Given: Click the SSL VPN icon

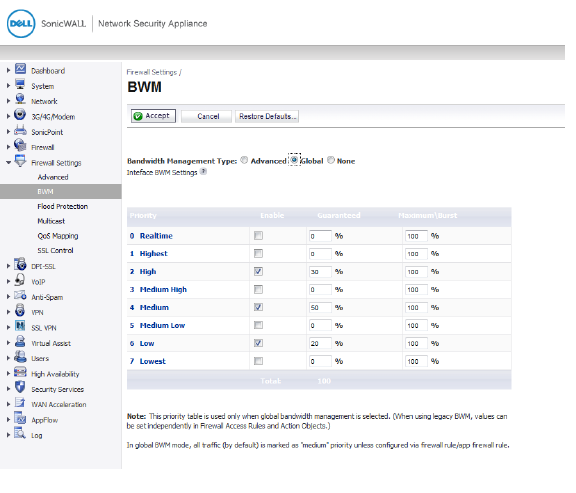Looking at the screenshot, I should (x=20, y=325).
